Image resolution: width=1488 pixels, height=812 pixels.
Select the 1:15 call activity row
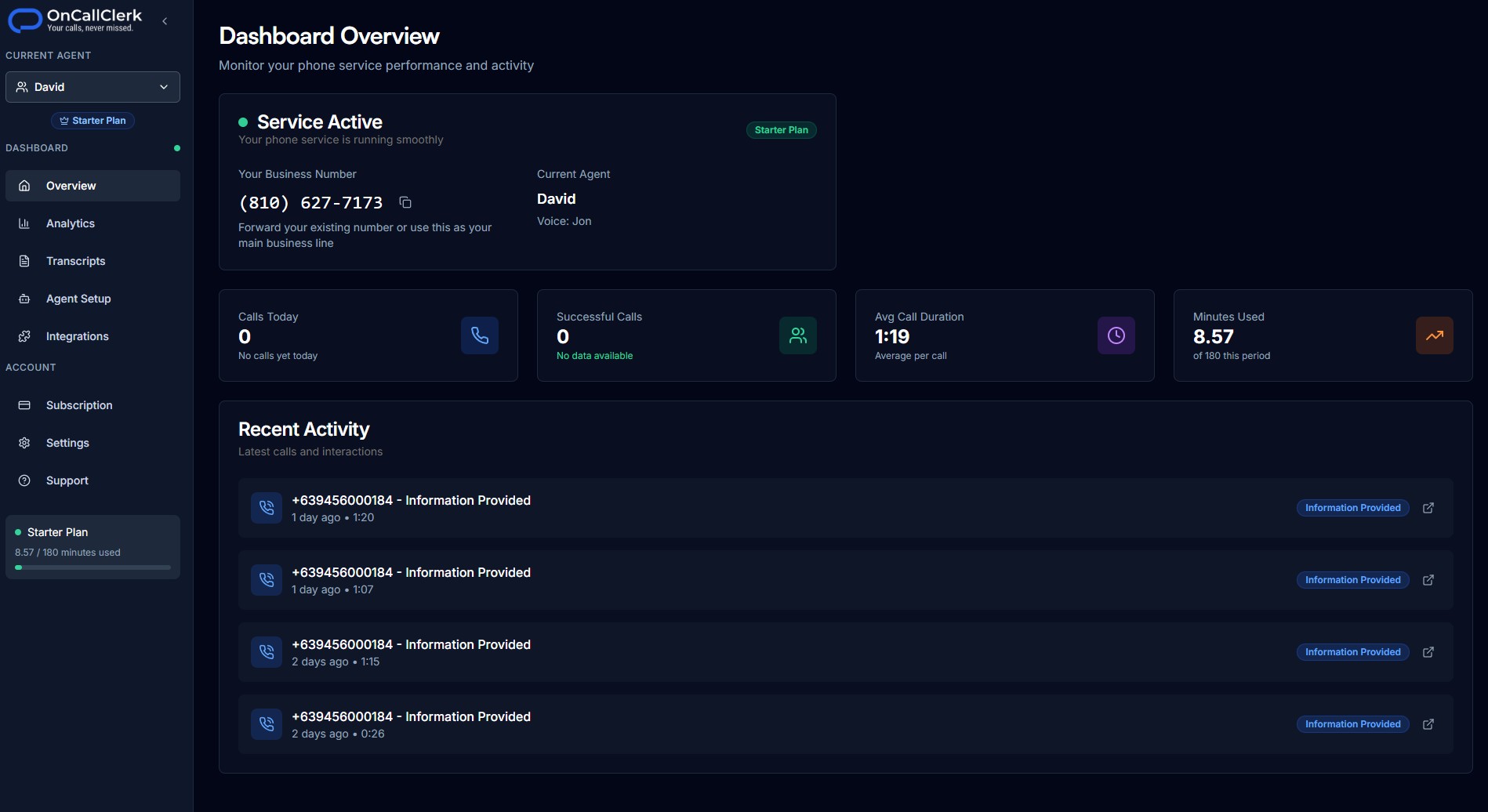[784, 652]
